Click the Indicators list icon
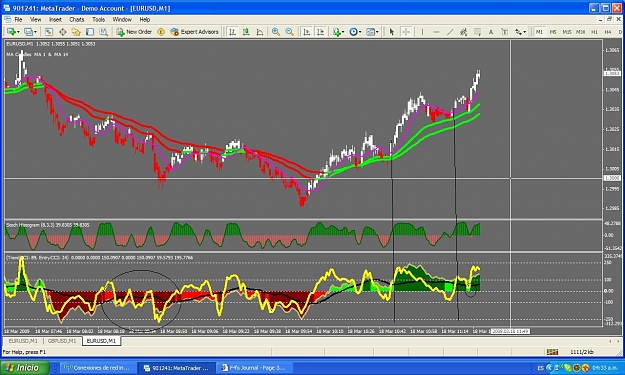Image resolution: width=625 pixels, height=375 pixels. pyautogui.click(x=337, y=32)
